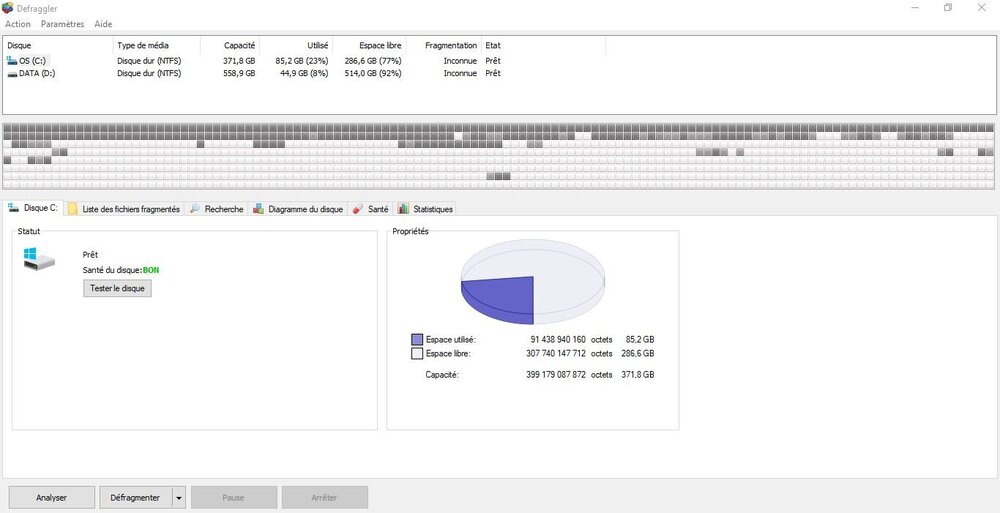Screen dimensions: 1000x513
Task: Click the green BON health status text
Action: coord(151,270)
